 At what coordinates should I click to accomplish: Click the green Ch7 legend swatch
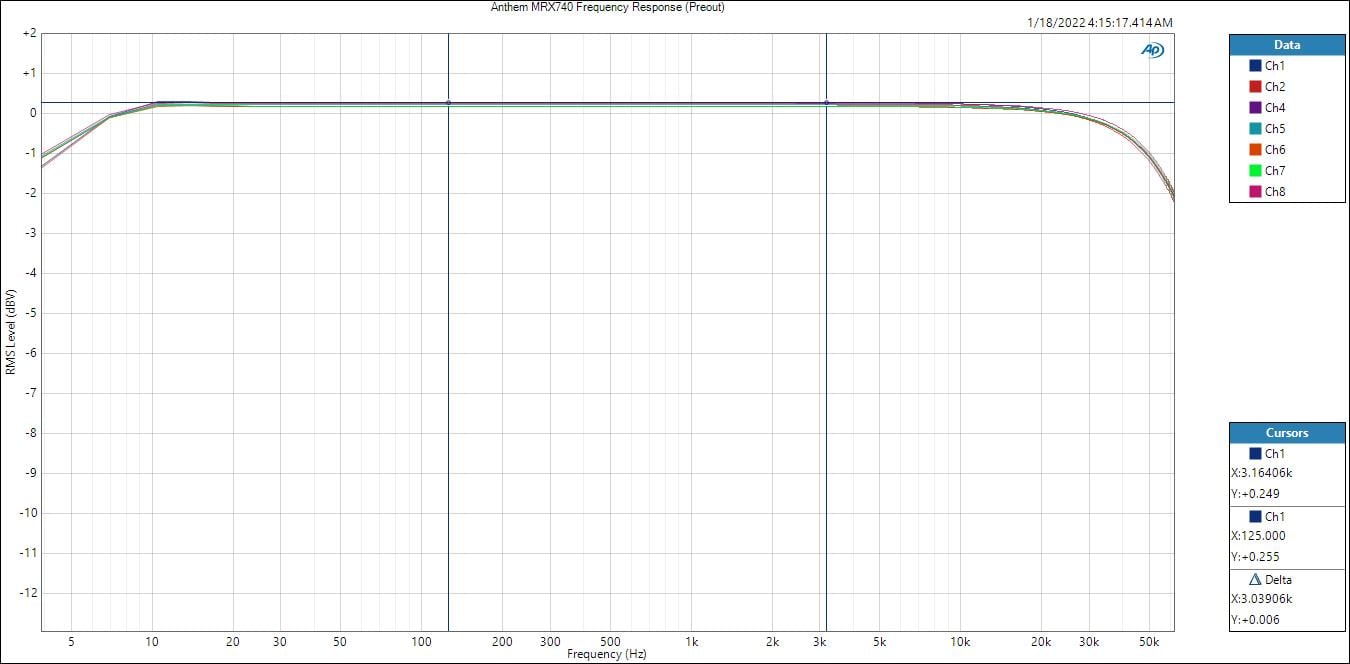pyautogui.click(x=1255, y=171)
